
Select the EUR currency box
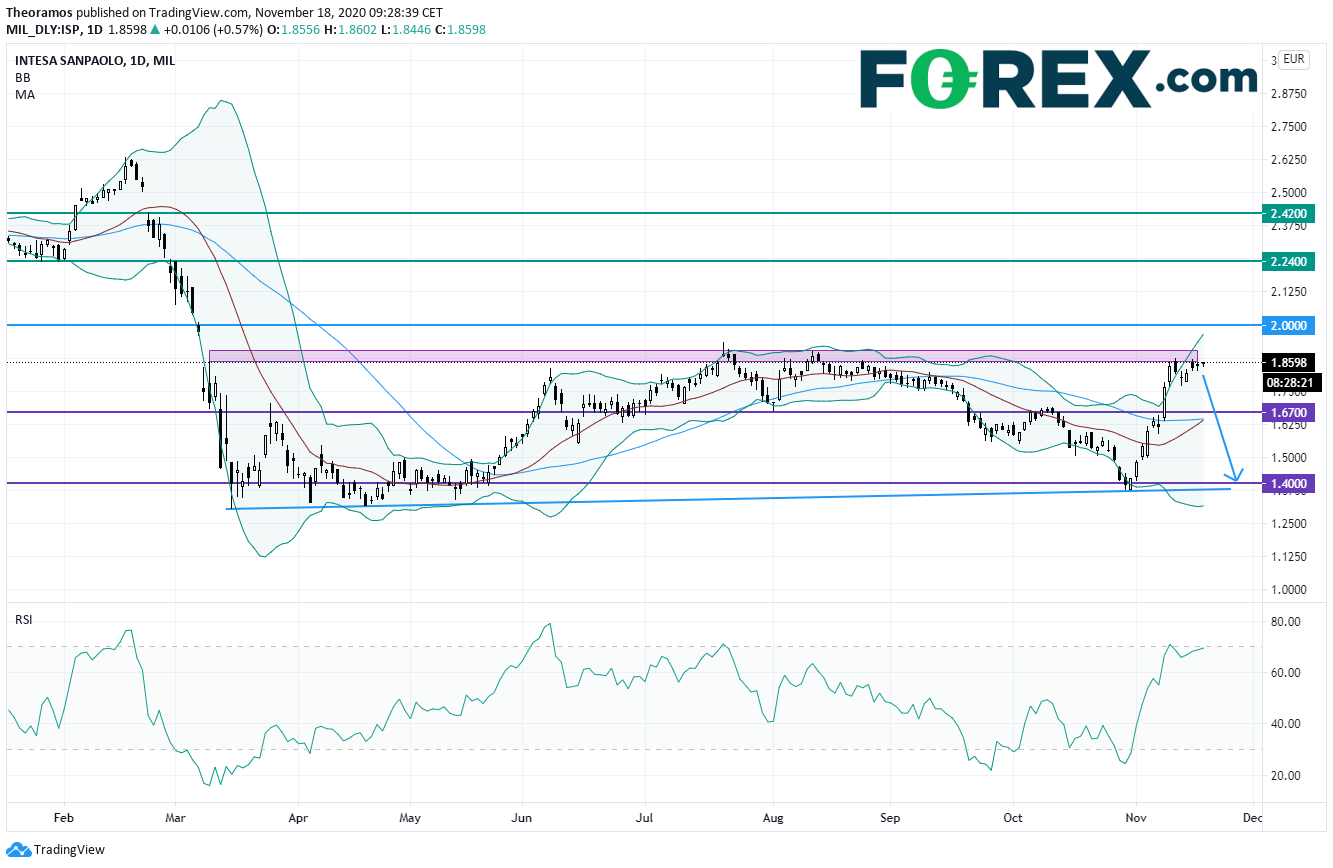(1293, 59)
